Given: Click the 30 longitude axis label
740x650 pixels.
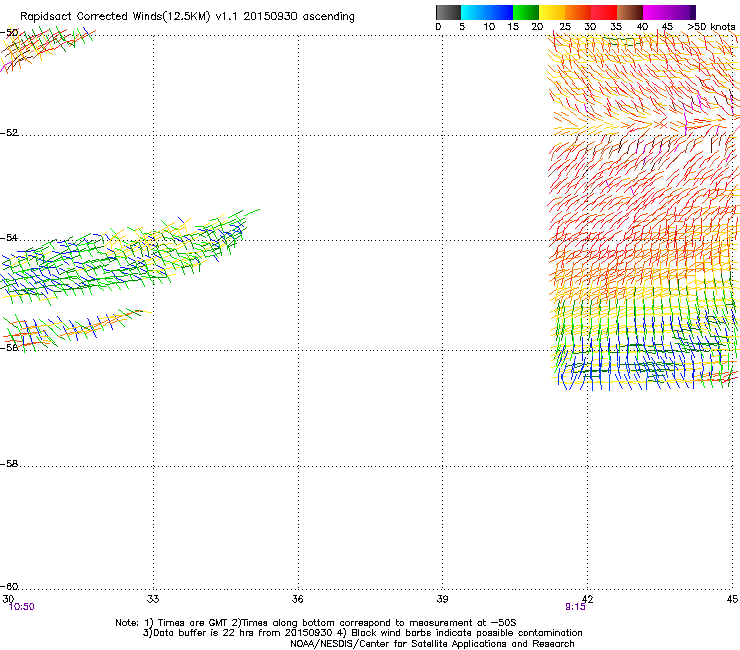Looking at the screenshot, I should pos(8,599).
